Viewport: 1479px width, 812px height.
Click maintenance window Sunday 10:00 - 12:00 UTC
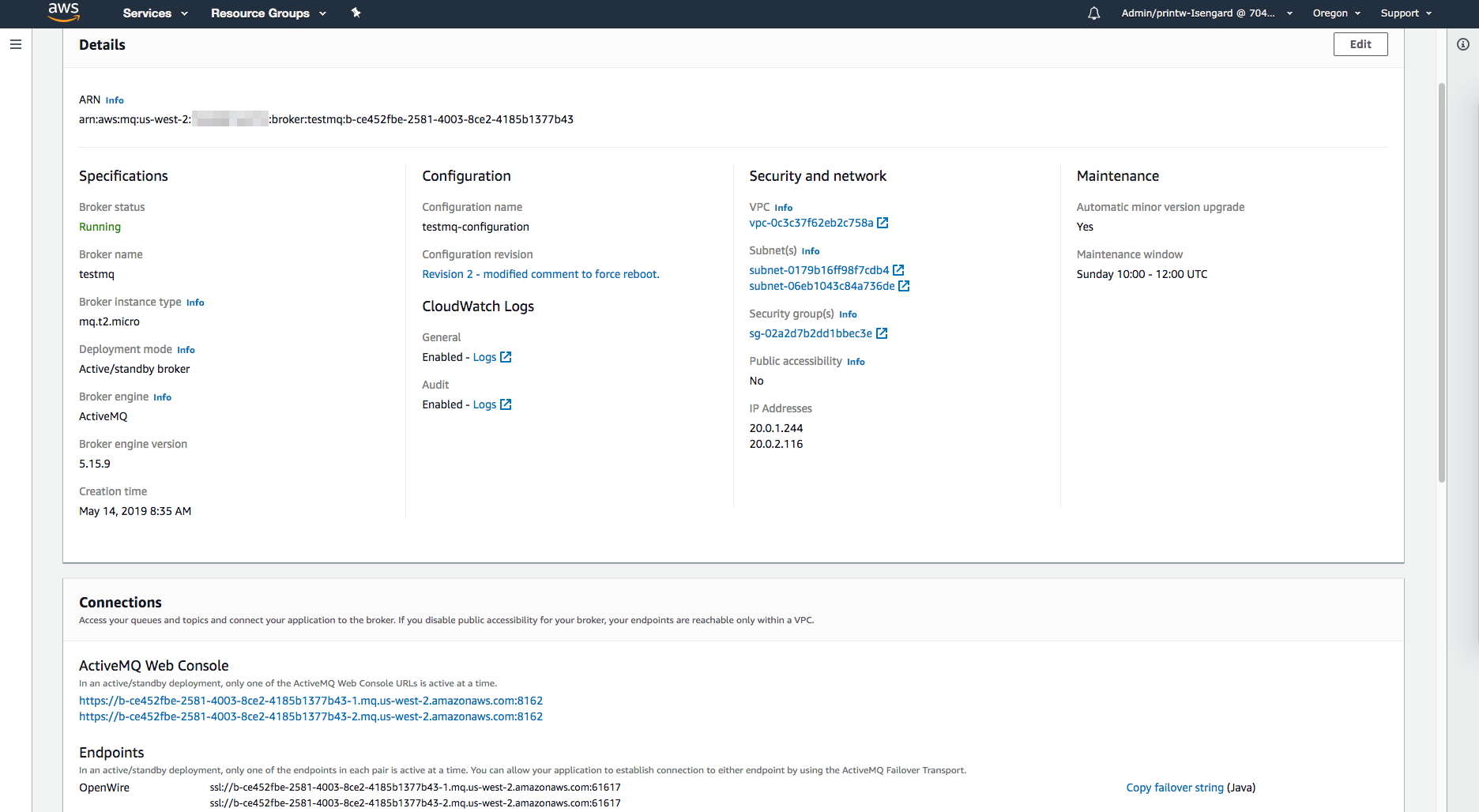click(x=1142, y=274)
